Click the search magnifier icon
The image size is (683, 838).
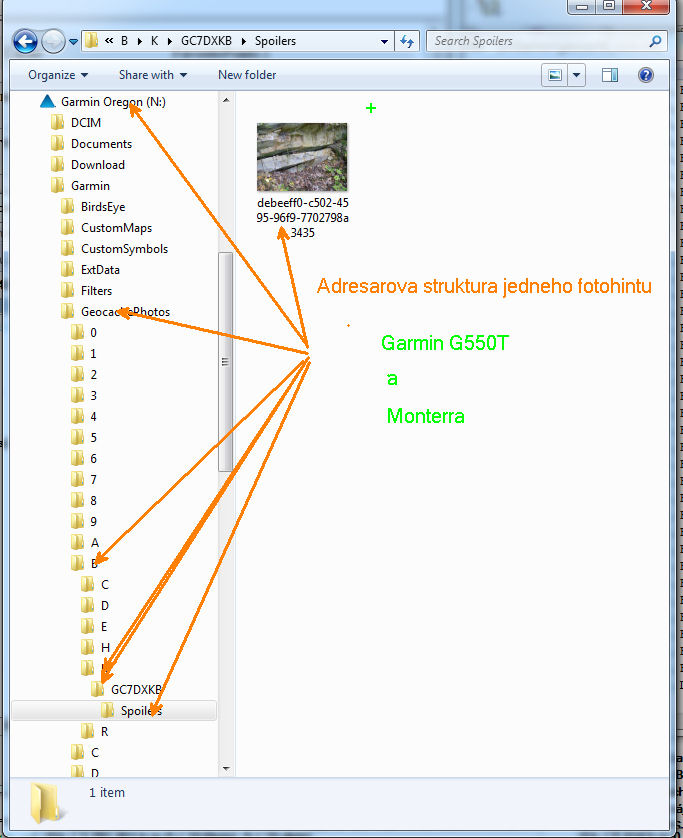tap(655, 42)
